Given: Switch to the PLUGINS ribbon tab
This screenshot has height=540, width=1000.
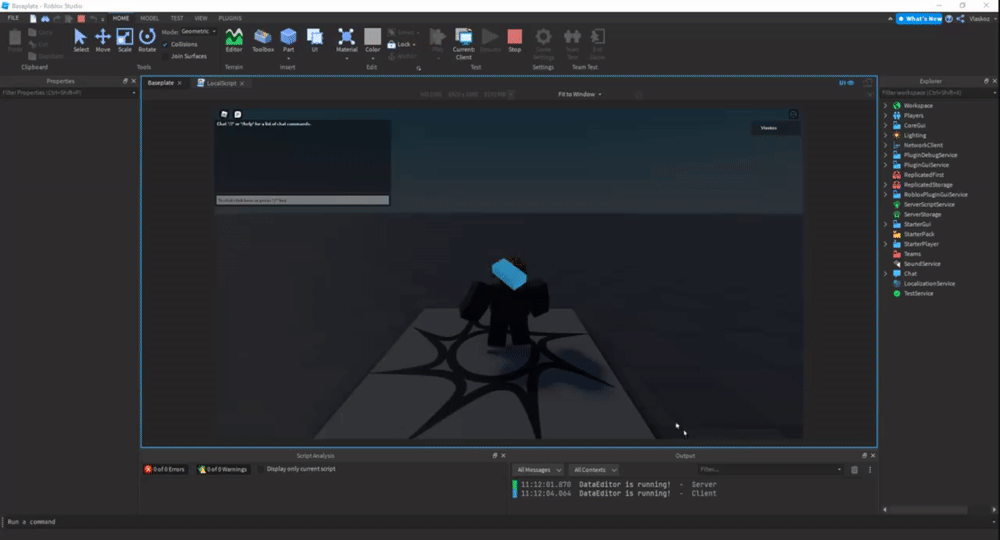Looking at the screenshot, I should click(x=230, y=18).
